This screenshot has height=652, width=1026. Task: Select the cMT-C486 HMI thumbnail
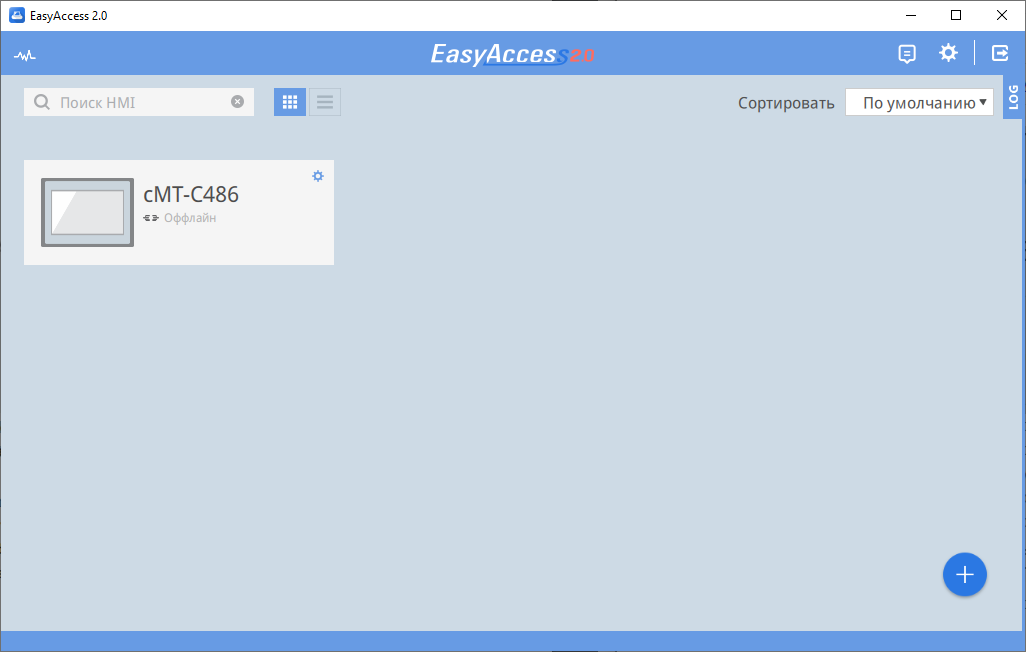point(88,212)
